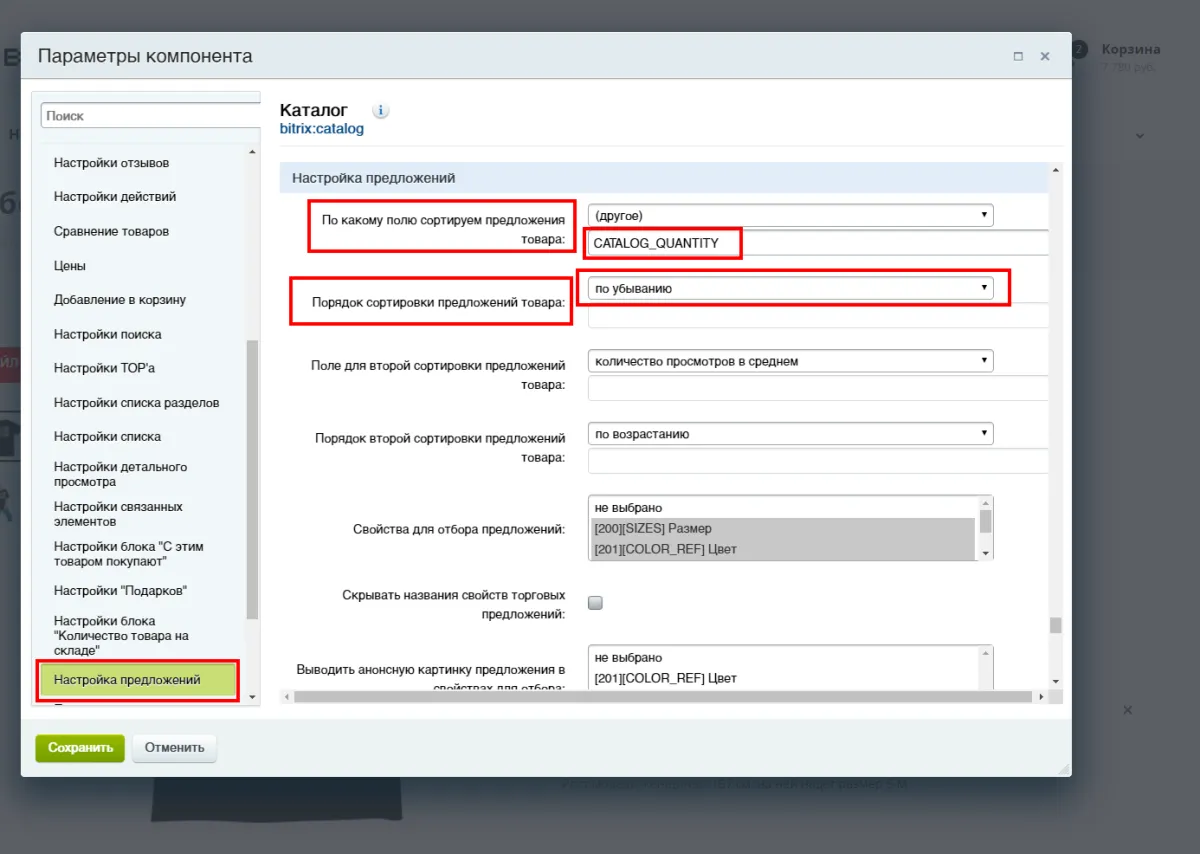Viewport: 1200px width, 854px height.
Task: Open Добавление в корзину section
Action: click(120, 300)
